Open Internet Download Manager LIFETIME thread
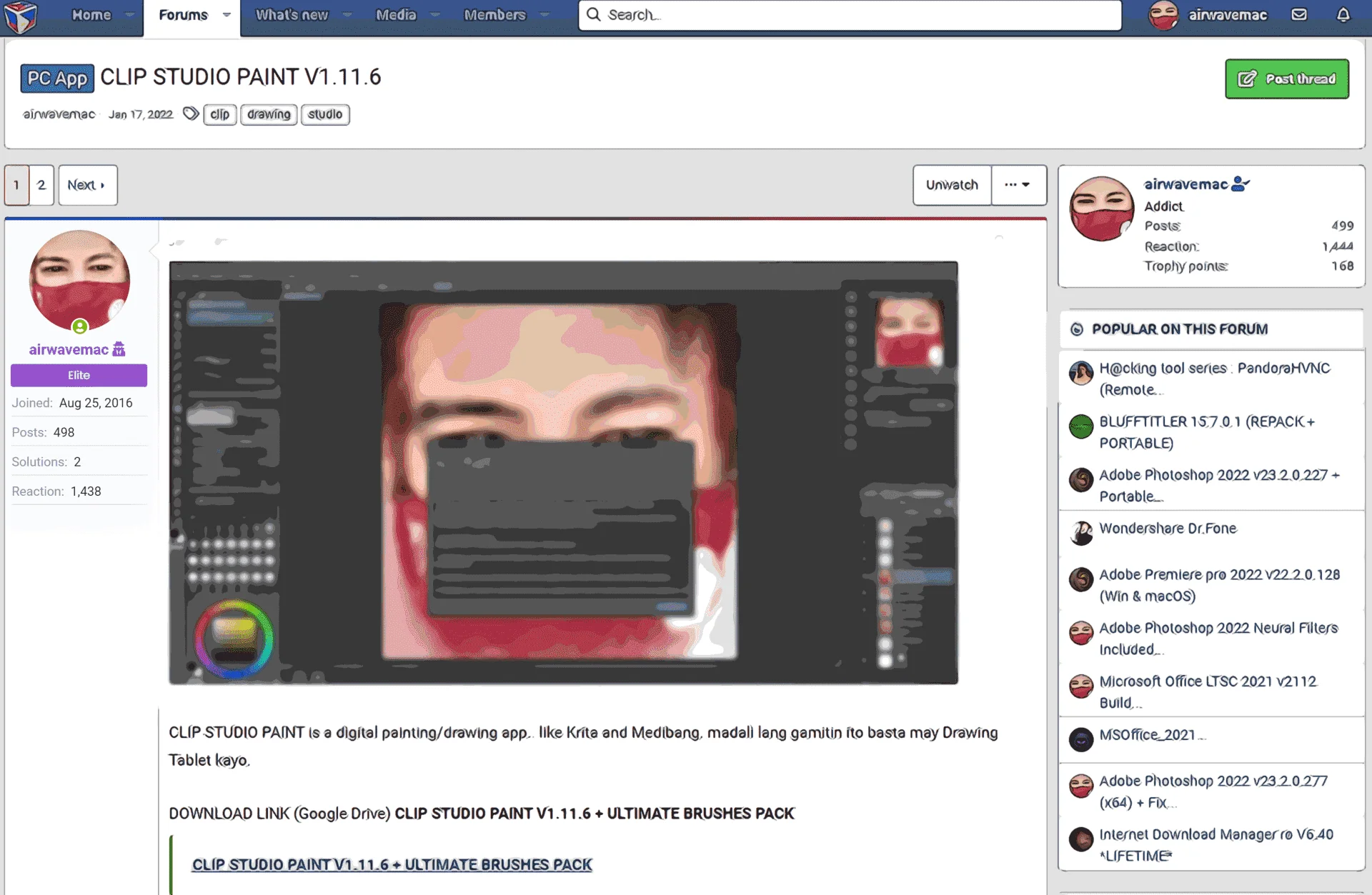The height and width of the screenshot is (895, 1372). coord(1216,845)
